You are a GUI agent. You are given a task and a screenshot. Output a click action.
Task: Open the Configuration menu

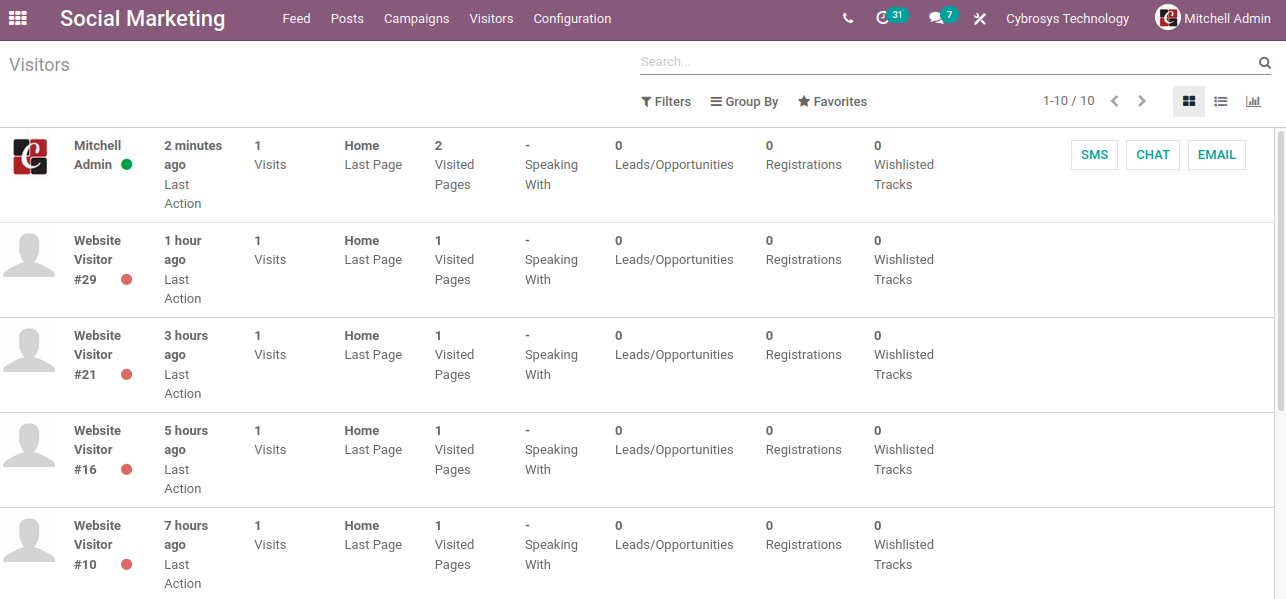[x=572, y=19]
